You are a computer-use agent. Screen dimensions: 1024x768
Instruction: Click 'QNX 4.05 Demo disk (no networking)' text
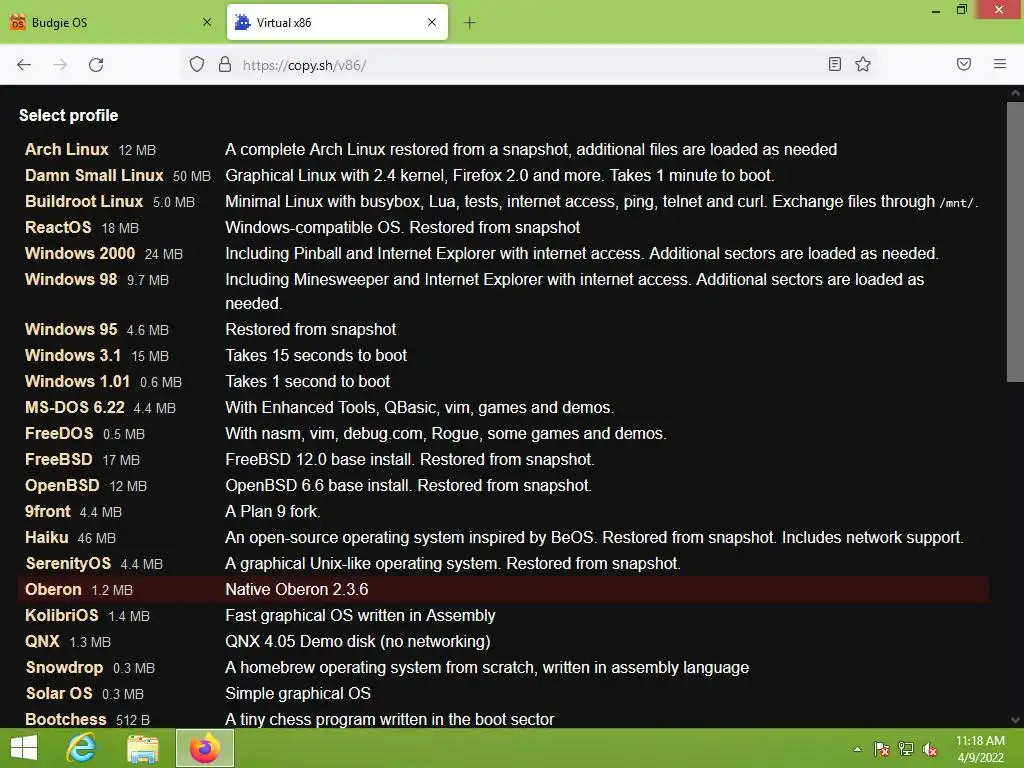coord(358,642)
